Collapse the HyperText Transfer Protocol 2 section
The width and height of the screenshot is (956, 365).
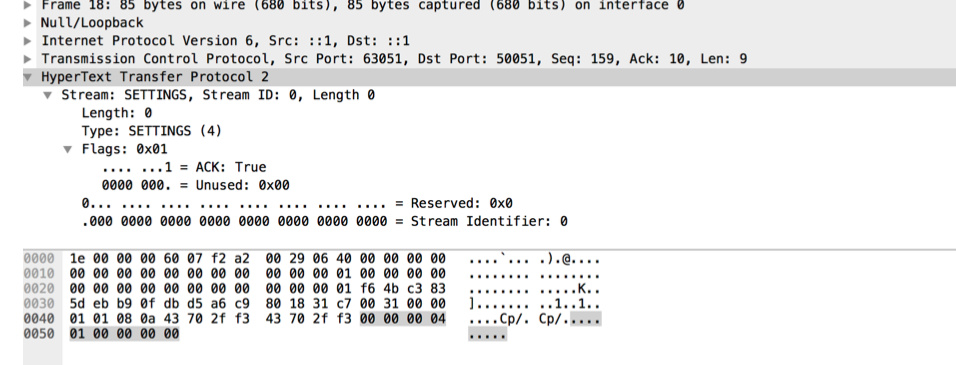(x=27, y=77)
